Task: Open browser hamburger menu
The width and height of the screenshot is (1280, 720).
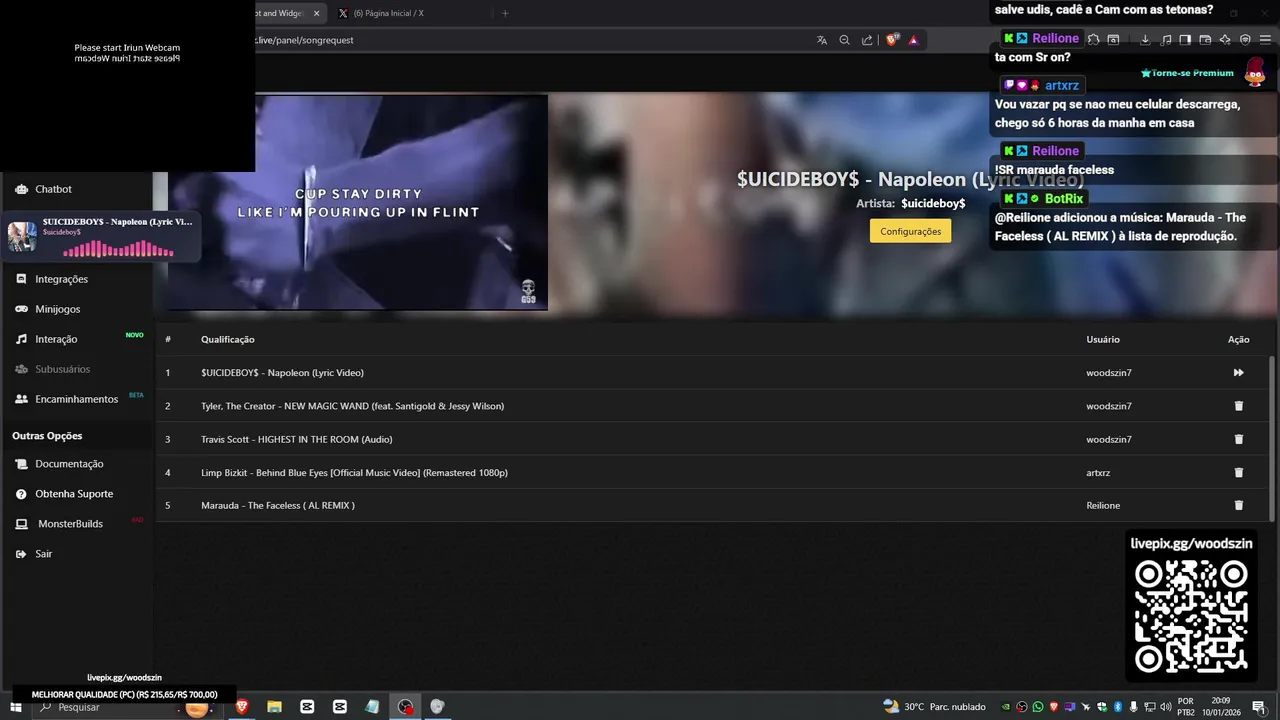Action: pyautogui.click(x=1265, y=40)
